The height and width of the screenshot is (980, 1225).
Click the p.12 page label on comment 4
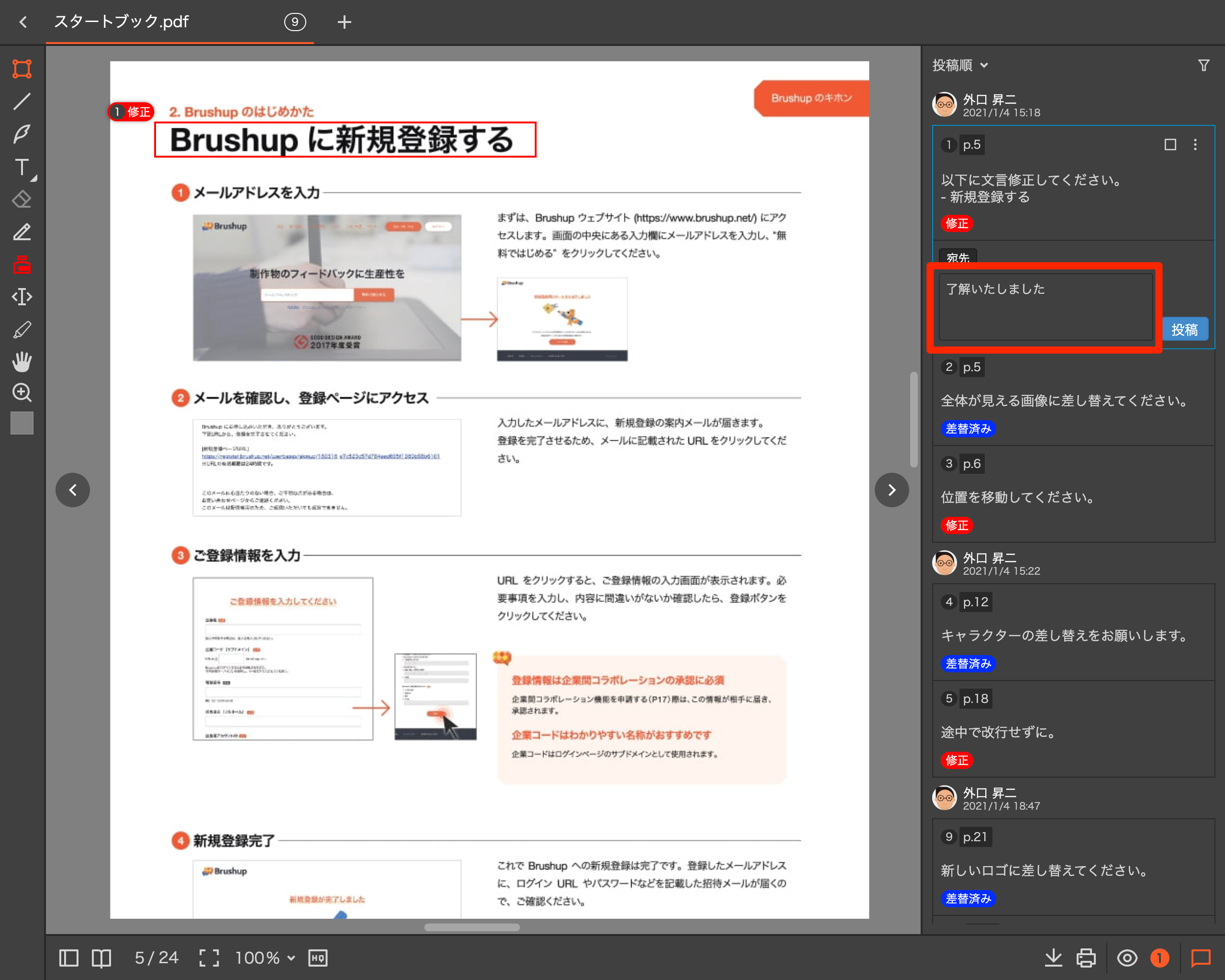(976, 601)
